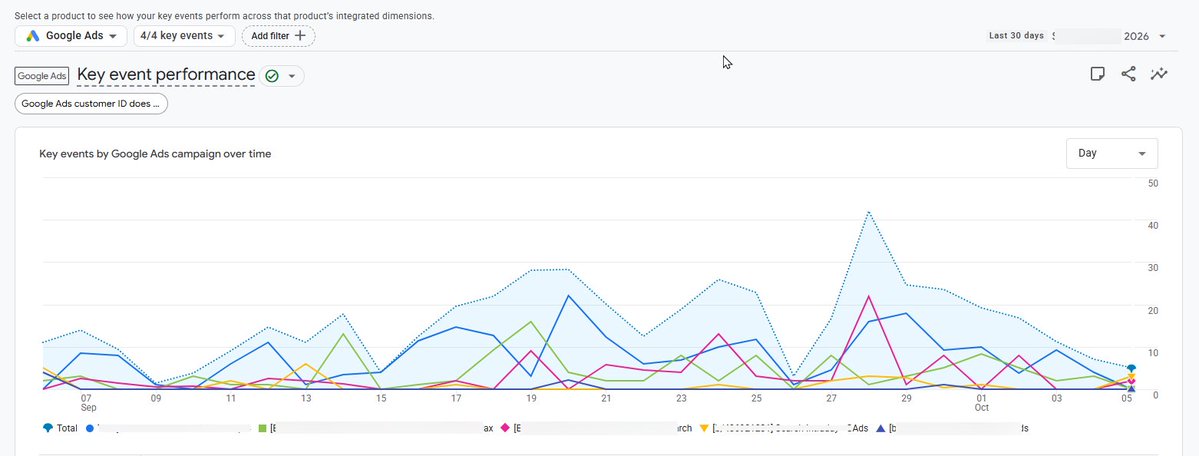Image resolution: width=1199 pixels, height=456 pixels.
Task: Click the plus icon in Add filter
Action: [300, 35]
